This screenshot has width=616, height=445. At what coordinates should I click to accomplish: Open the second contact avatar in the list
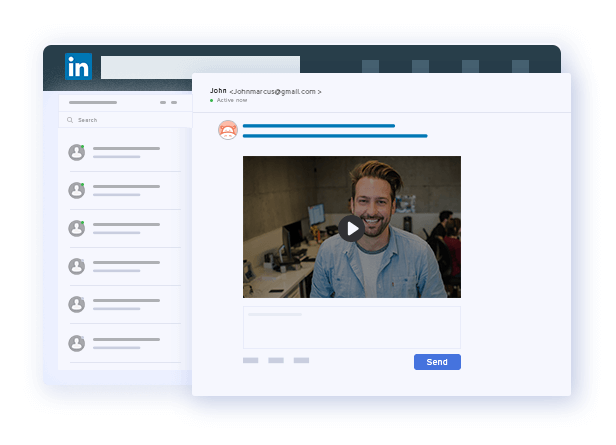pos(76,190)
